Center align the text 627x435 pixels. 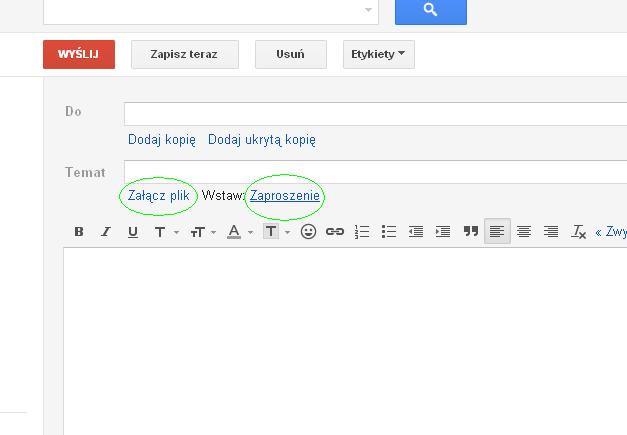(x=524, y=231)
